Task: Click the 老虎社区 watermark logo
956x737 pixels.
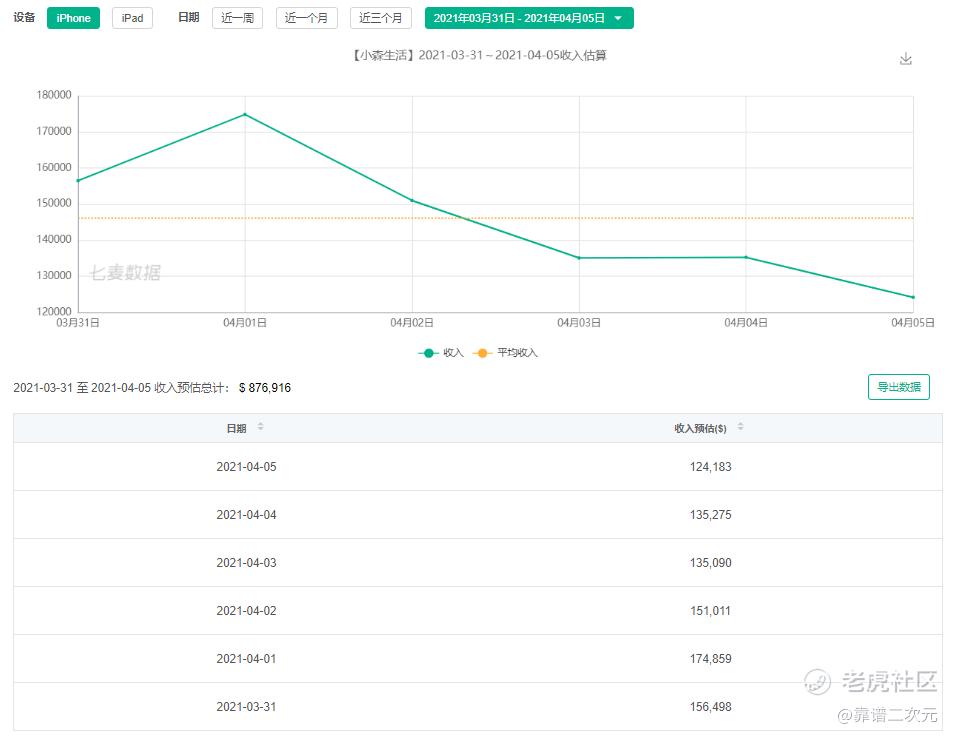Action: click(872, 682)
